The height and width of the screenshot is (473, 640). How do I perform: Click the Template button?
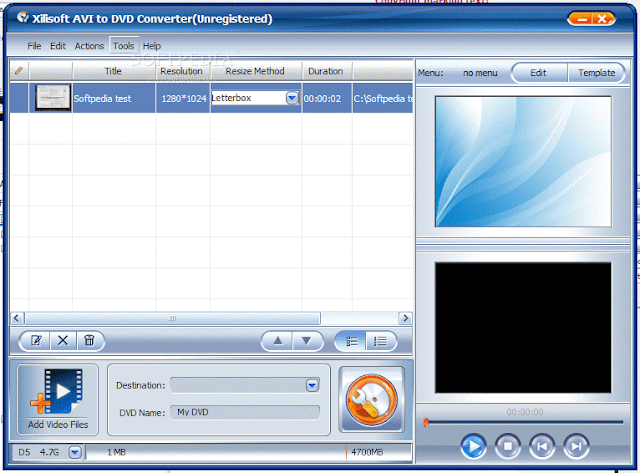pos(596,73)
